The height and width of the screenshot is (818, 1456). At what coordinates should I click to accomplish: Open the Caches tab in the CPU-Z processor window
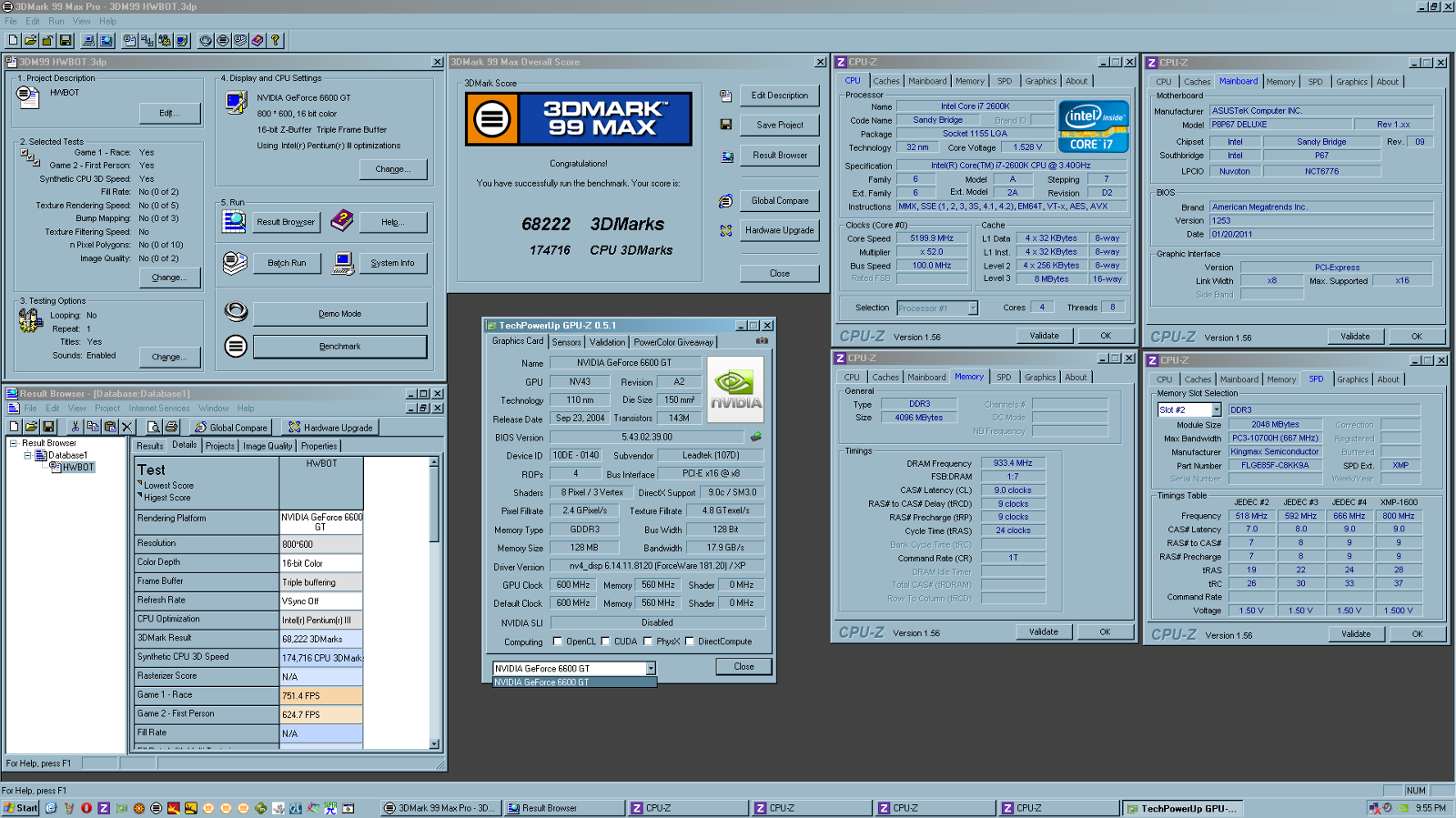click(x=886, y=81)
